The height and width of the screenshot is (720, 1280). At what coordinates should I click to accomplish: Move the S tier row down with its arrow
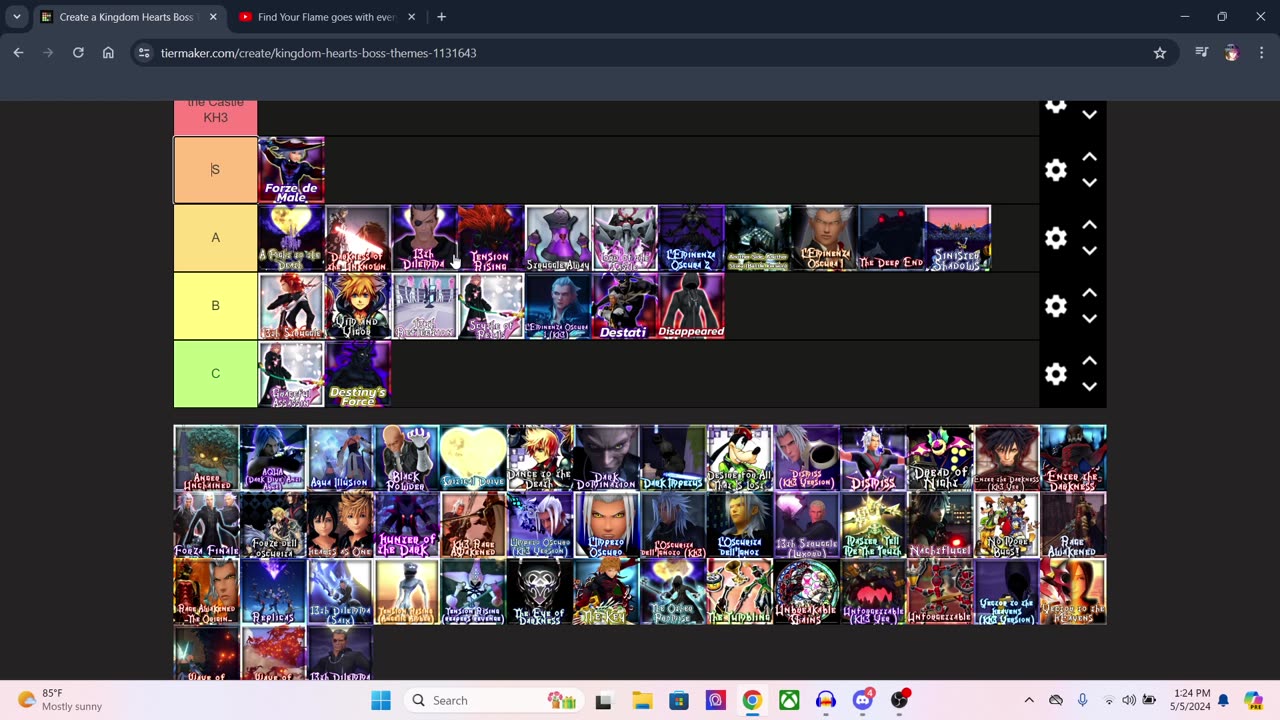1090,183
